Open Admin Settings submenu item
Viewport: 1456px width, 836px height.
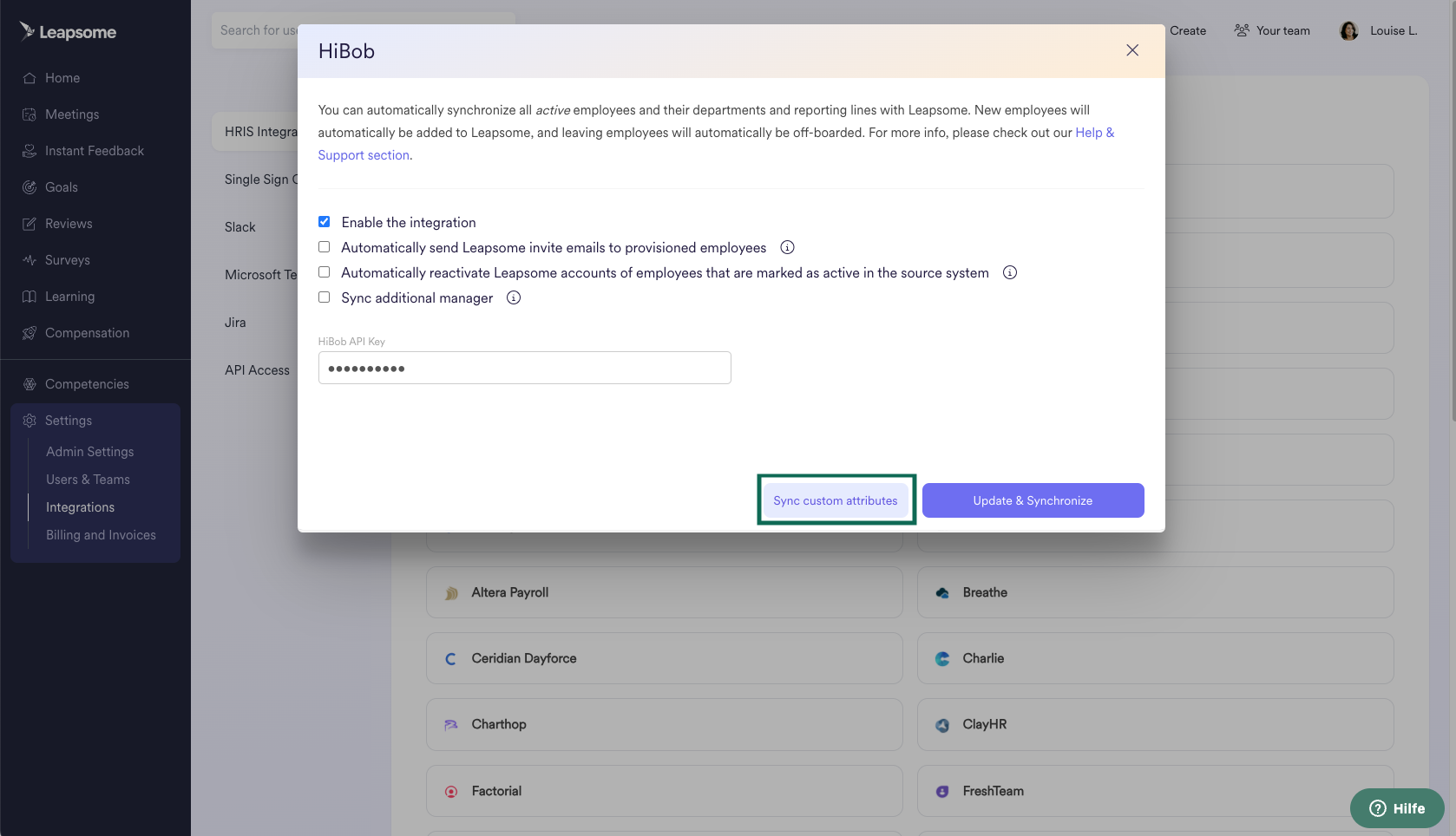point(90,452)
